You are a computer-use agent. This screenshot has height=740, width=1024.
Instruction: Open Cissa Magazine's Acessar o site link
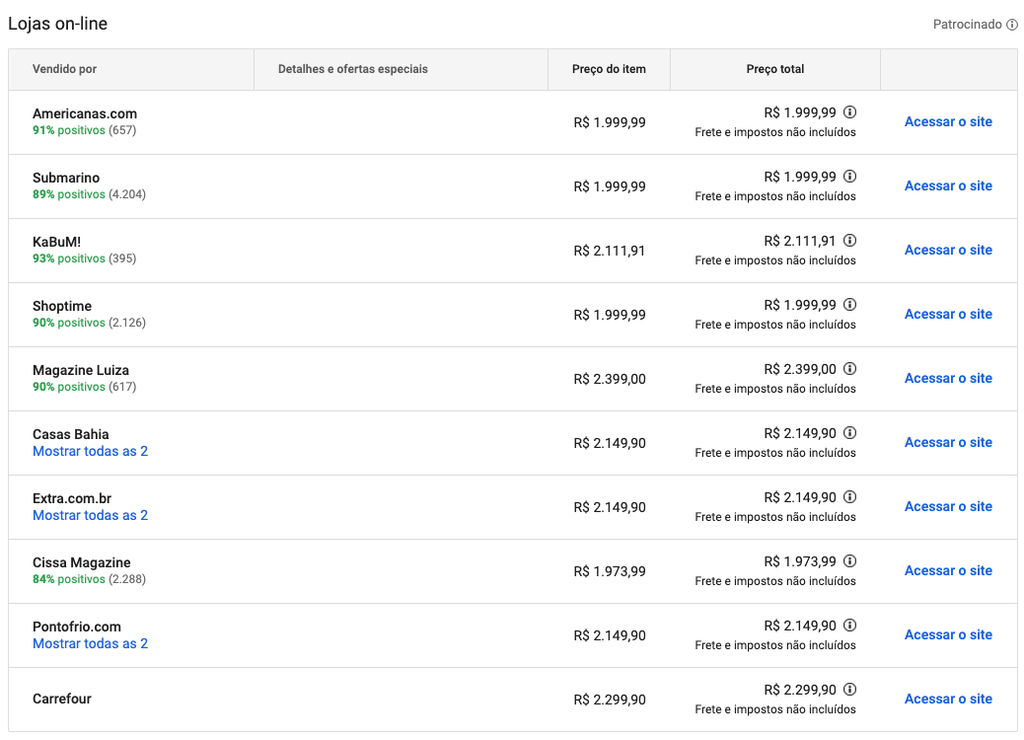point(948,570)
